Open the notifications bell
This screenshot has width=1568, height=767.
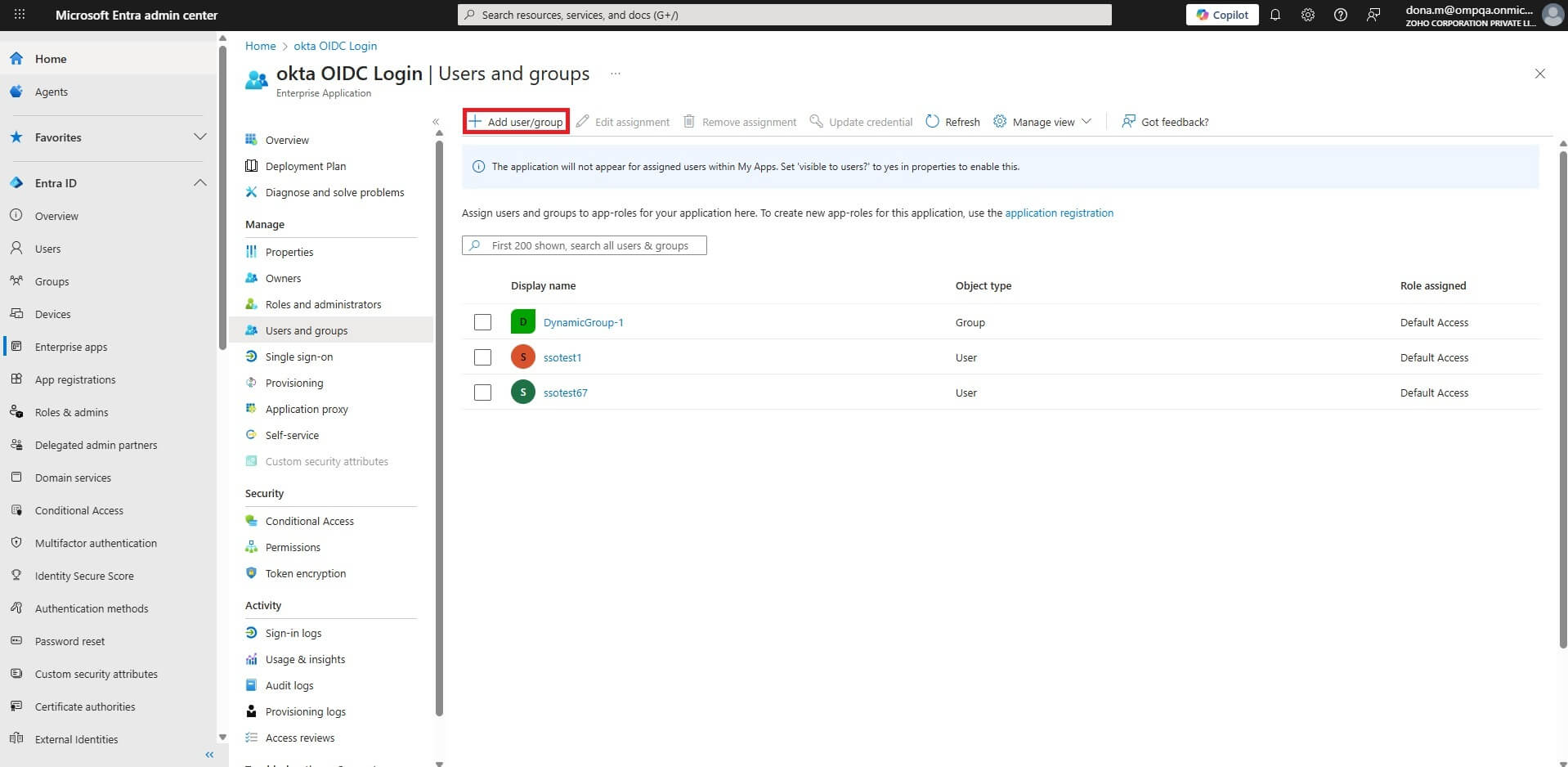(x=1275, y=14)
